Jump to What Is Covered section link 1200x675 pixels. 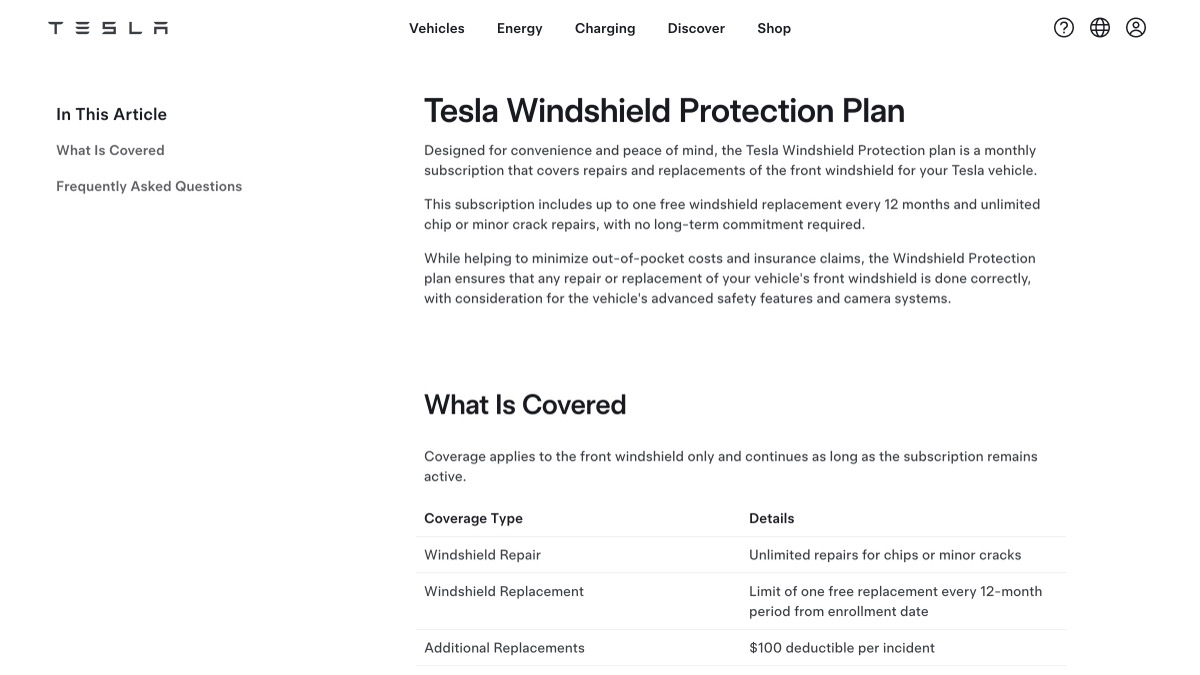(110, 150)
